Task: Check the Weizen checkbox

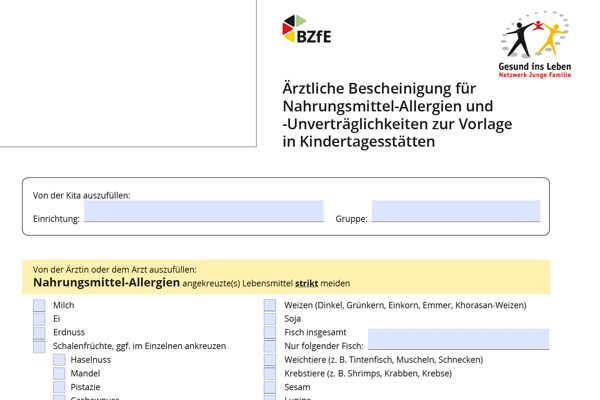Action: pyautogui.click(x=270, y=305)
